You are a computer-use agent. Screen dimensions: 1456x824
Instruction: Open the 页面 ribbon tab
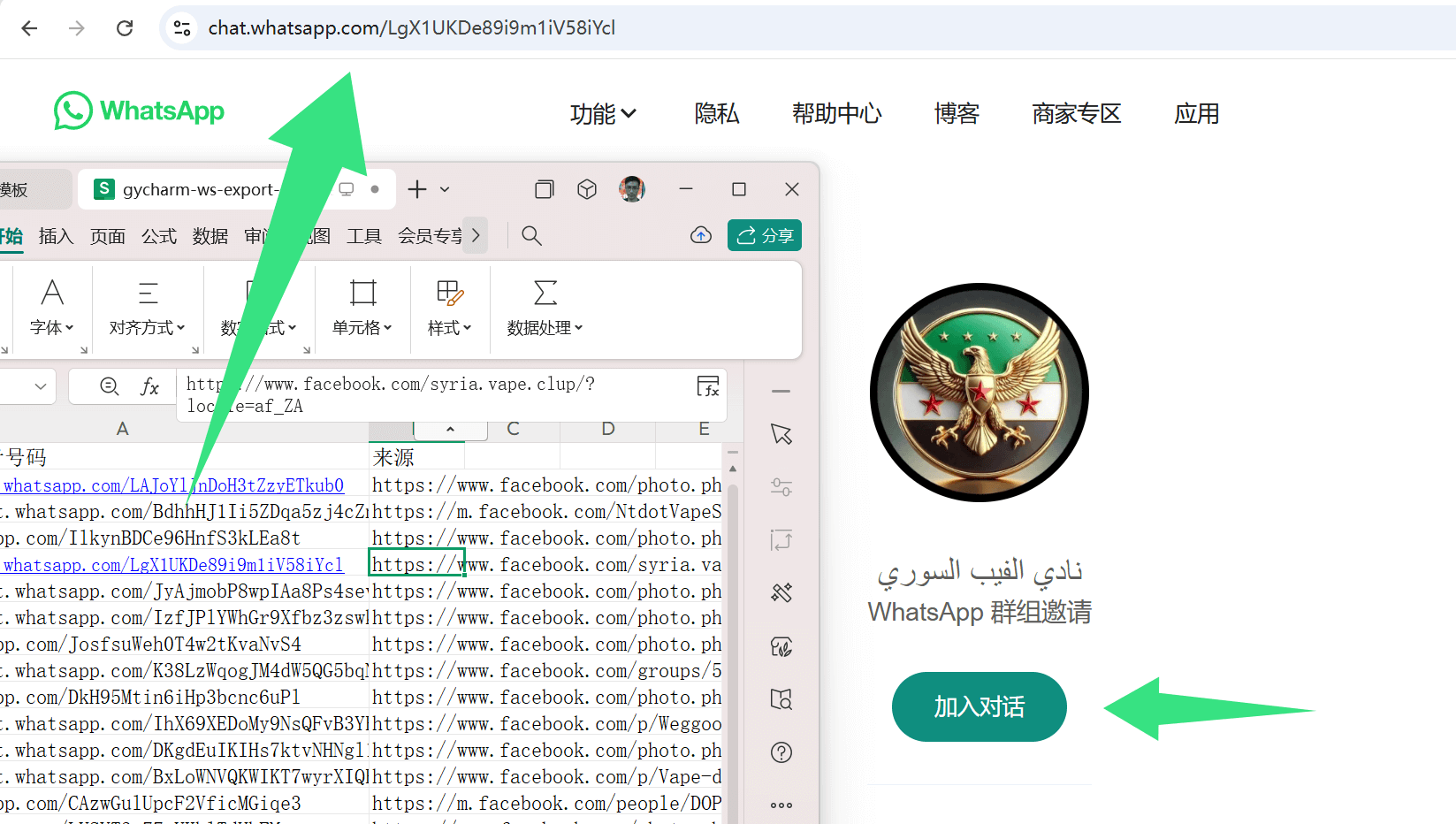coord(108,236)
